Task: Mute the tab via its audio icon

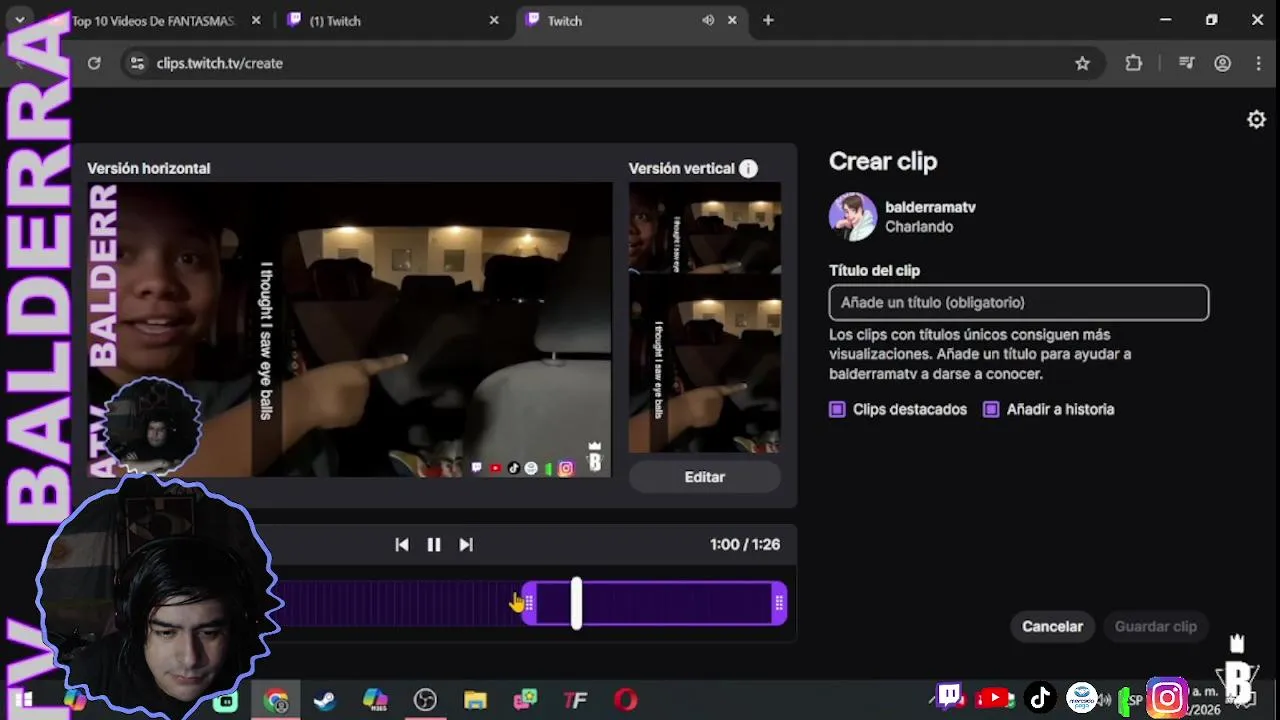Action: [708, 20]
